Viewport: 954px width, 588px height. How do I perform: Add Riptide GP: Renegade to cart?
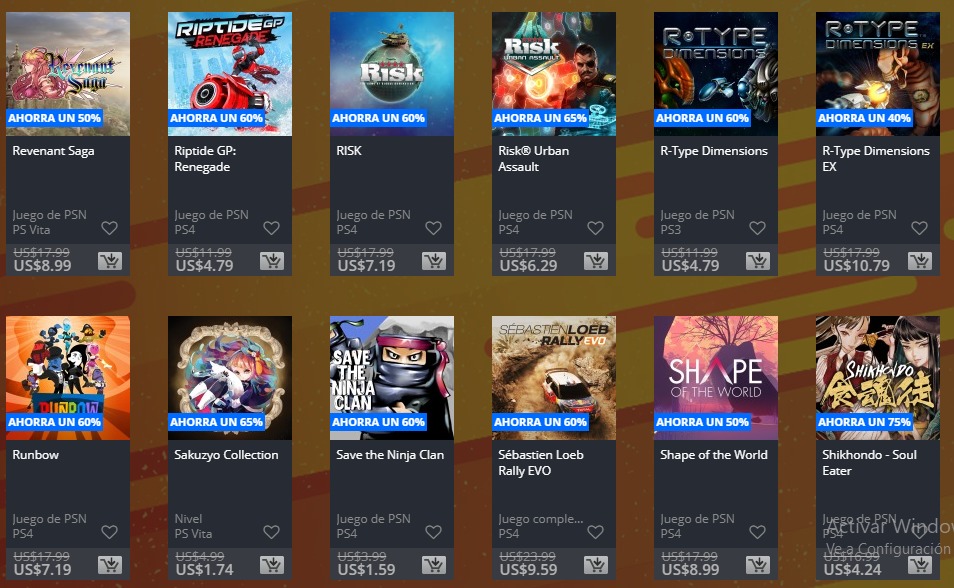click(x=272, y=261)
